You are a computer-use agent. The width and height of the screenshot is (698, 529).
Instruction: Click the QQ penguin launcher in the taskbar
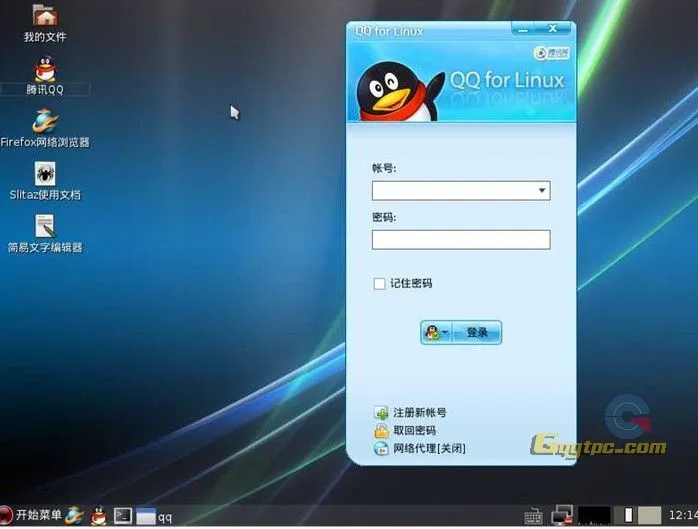(98, 516)
